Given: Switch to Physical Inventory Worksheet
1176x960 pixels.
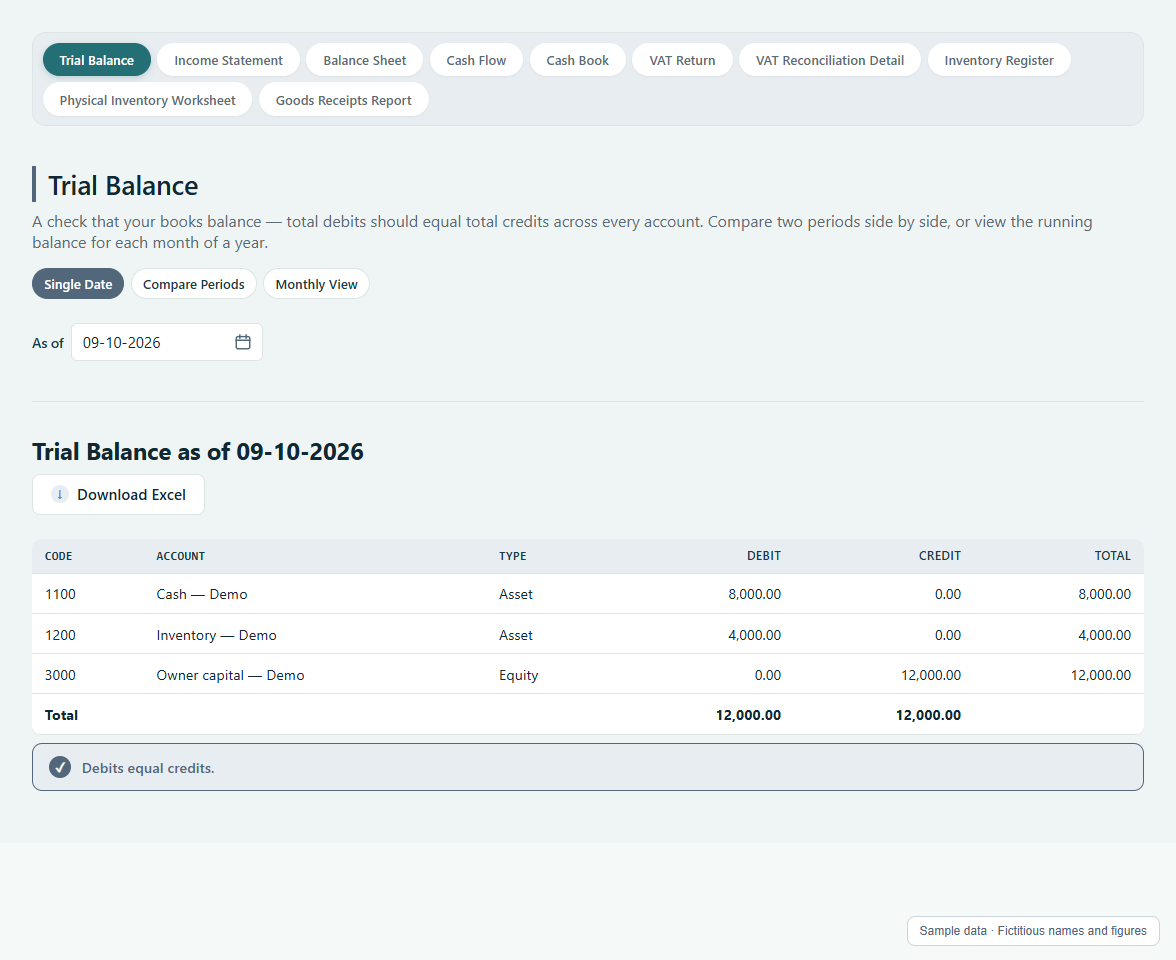Looking at the screenshot, I should pyautogui.click(x=148, y=100).
